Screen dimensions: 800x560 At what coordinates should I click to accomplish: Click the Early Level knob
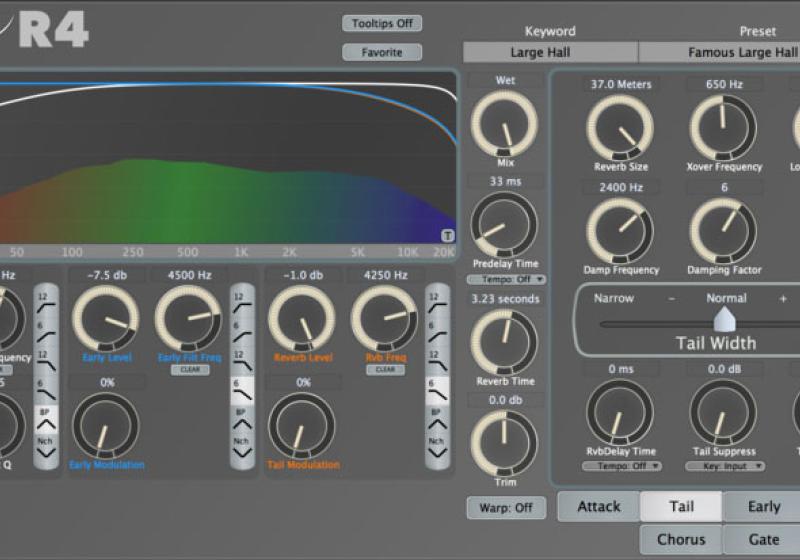pyautogui.click(x=106, y=318)
